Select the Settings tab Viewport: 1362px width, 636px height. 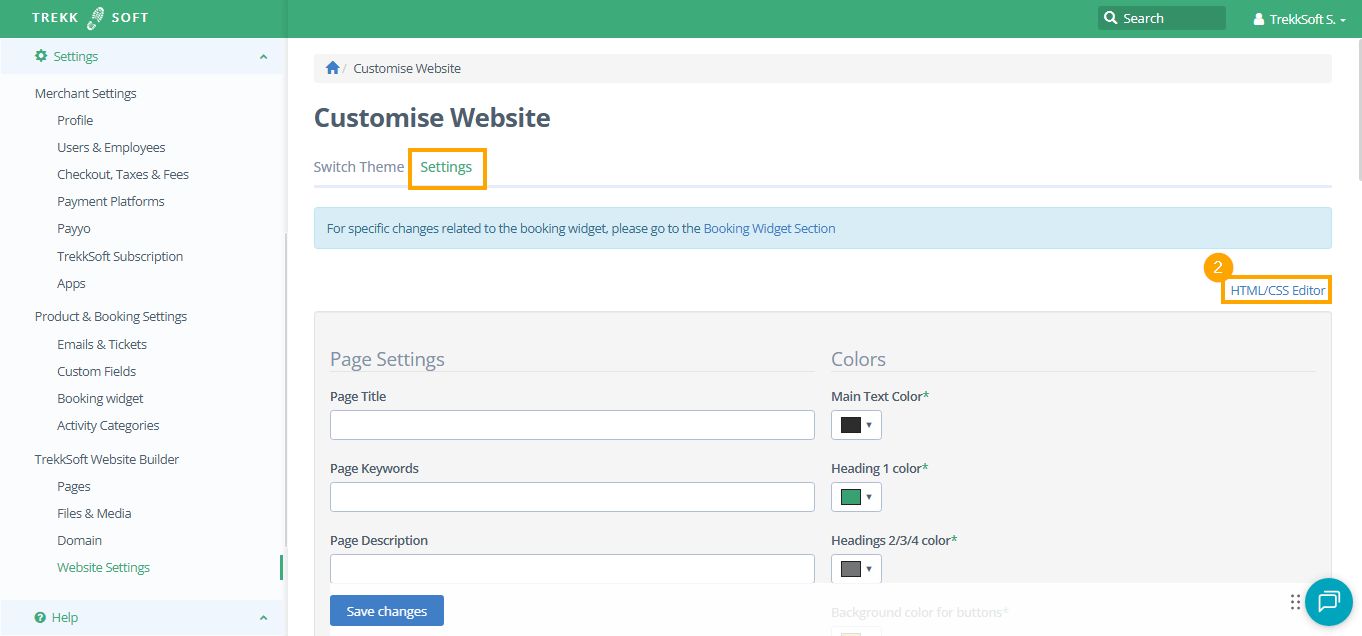pyautogui.click(x=446, y=167)
